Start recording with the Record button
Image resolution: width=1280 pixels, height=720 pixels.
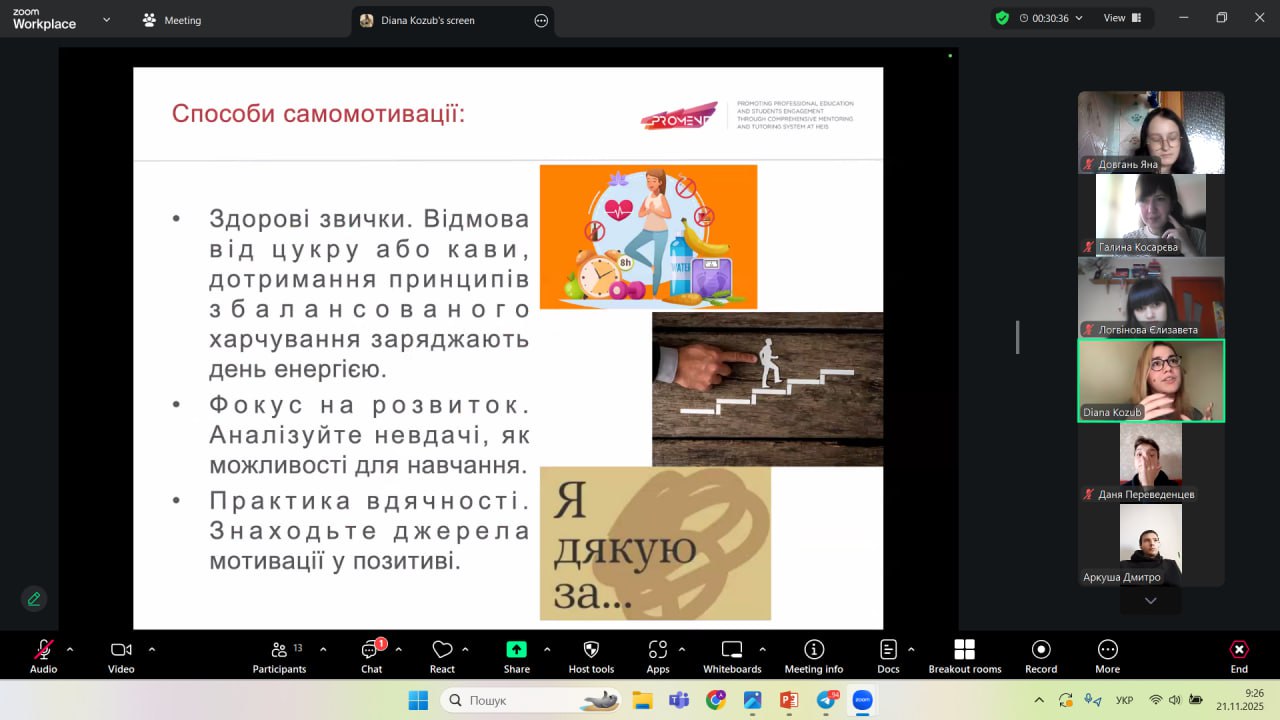(x=1041, y=655)
